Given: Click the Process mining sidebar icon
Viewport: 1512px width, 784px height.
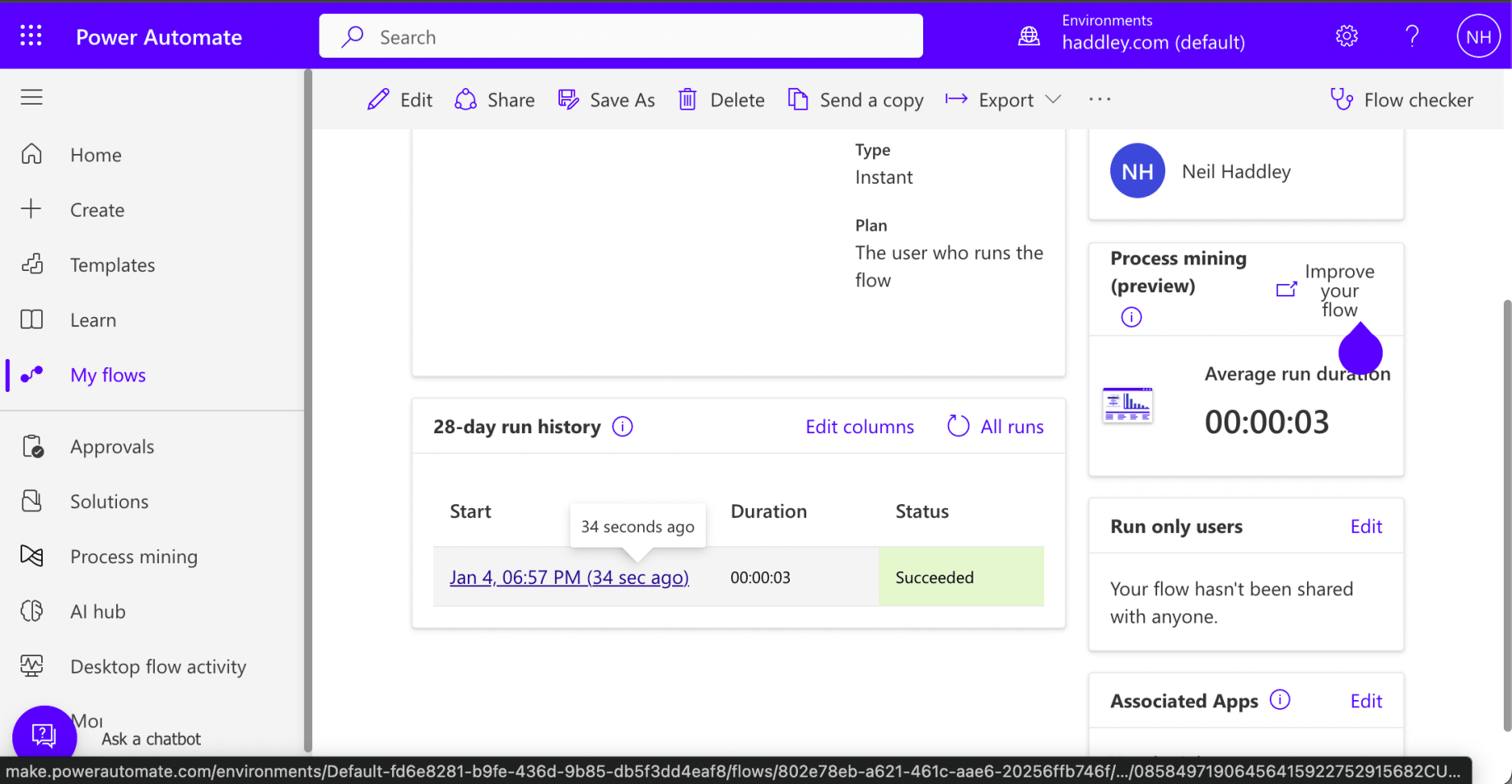Looking at the screenshot, I should (x=31, y=556).
